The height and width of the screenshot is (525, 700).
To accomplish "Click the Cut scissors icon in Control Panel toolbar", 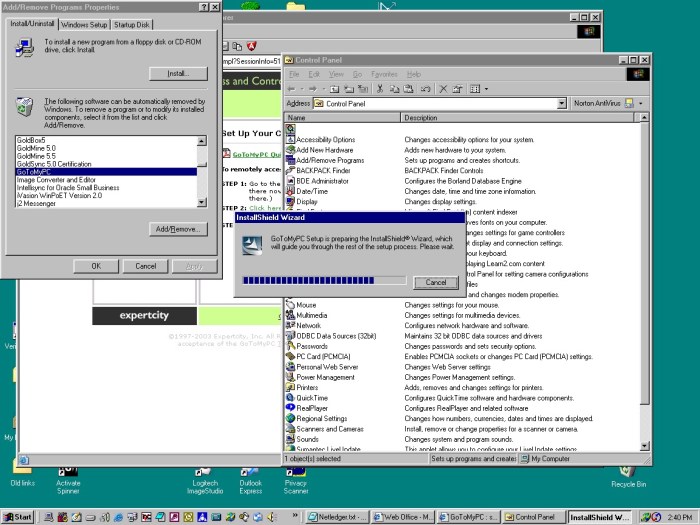I will 380,89.
